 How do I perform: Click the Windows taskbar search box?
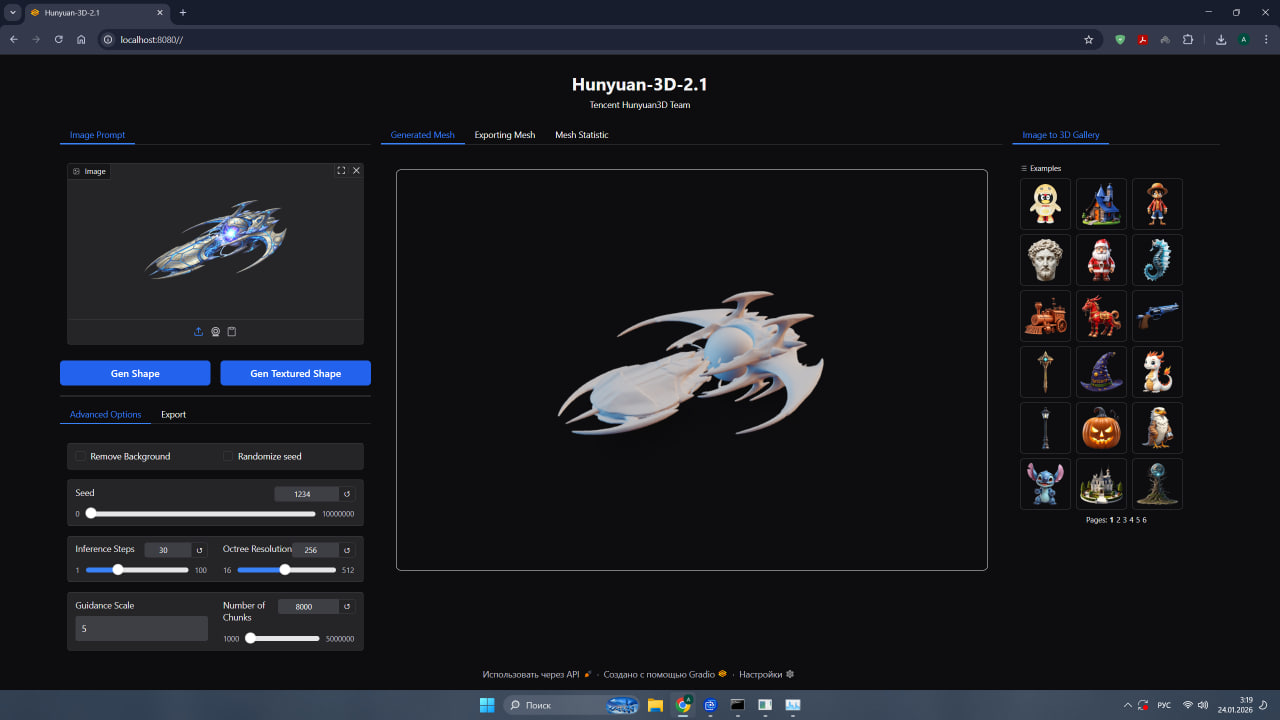[x=571, y=705]
